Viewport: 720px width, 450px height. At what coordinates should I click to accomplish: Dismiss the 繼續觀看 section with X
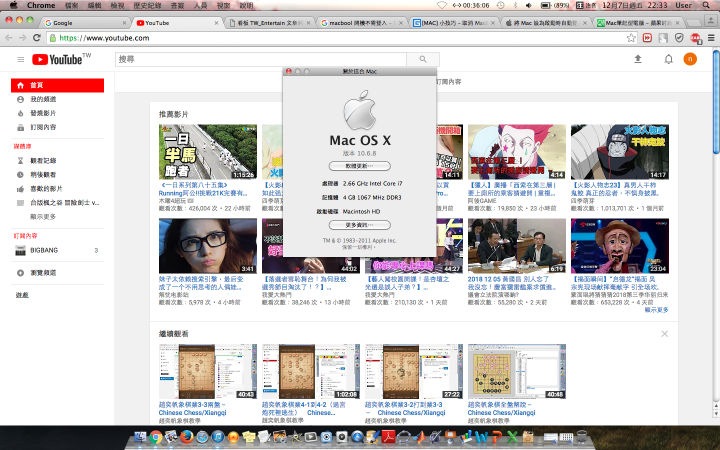click(x=664, y=334)
